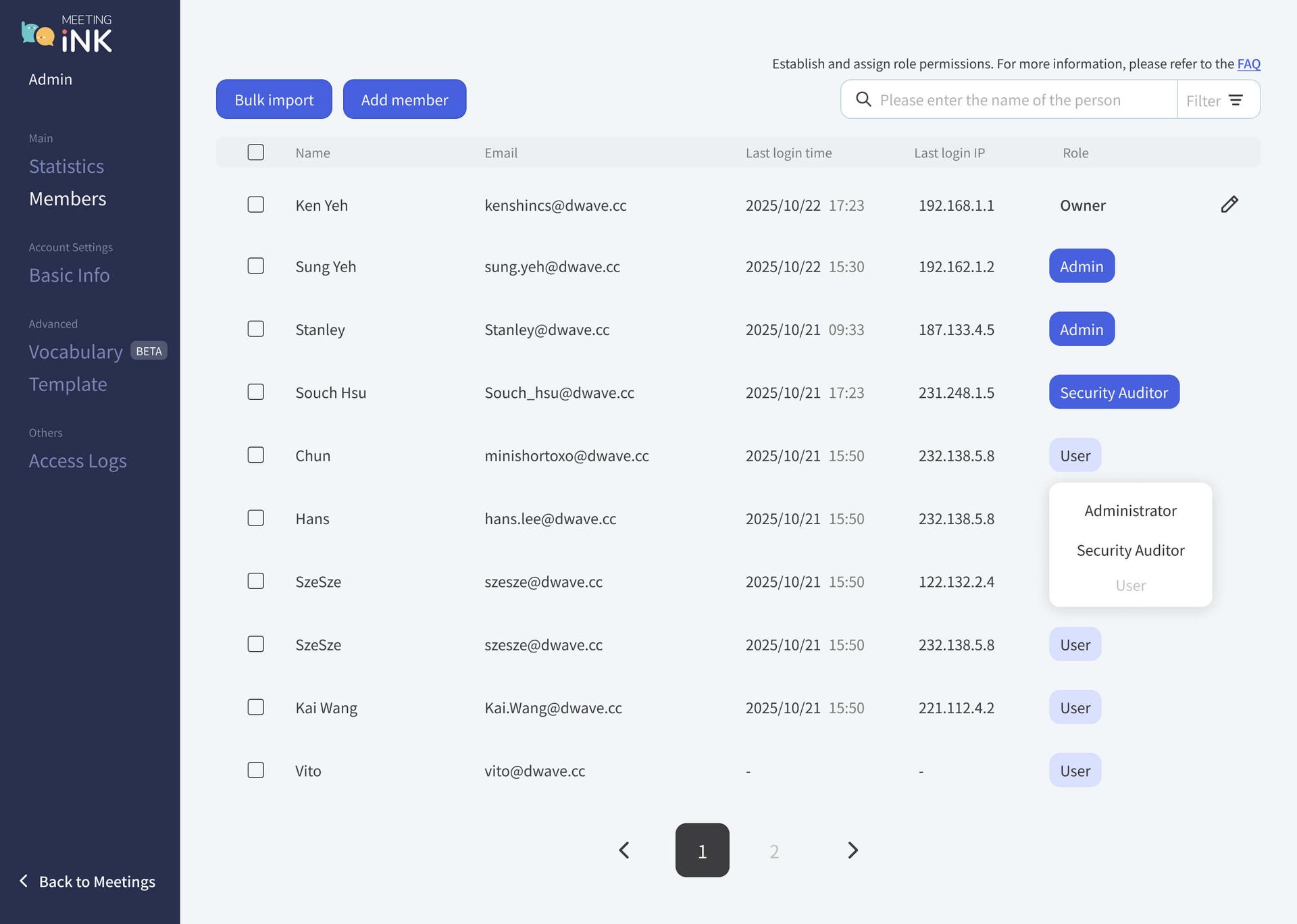Click the search magnifier icon

click(863, 99)
